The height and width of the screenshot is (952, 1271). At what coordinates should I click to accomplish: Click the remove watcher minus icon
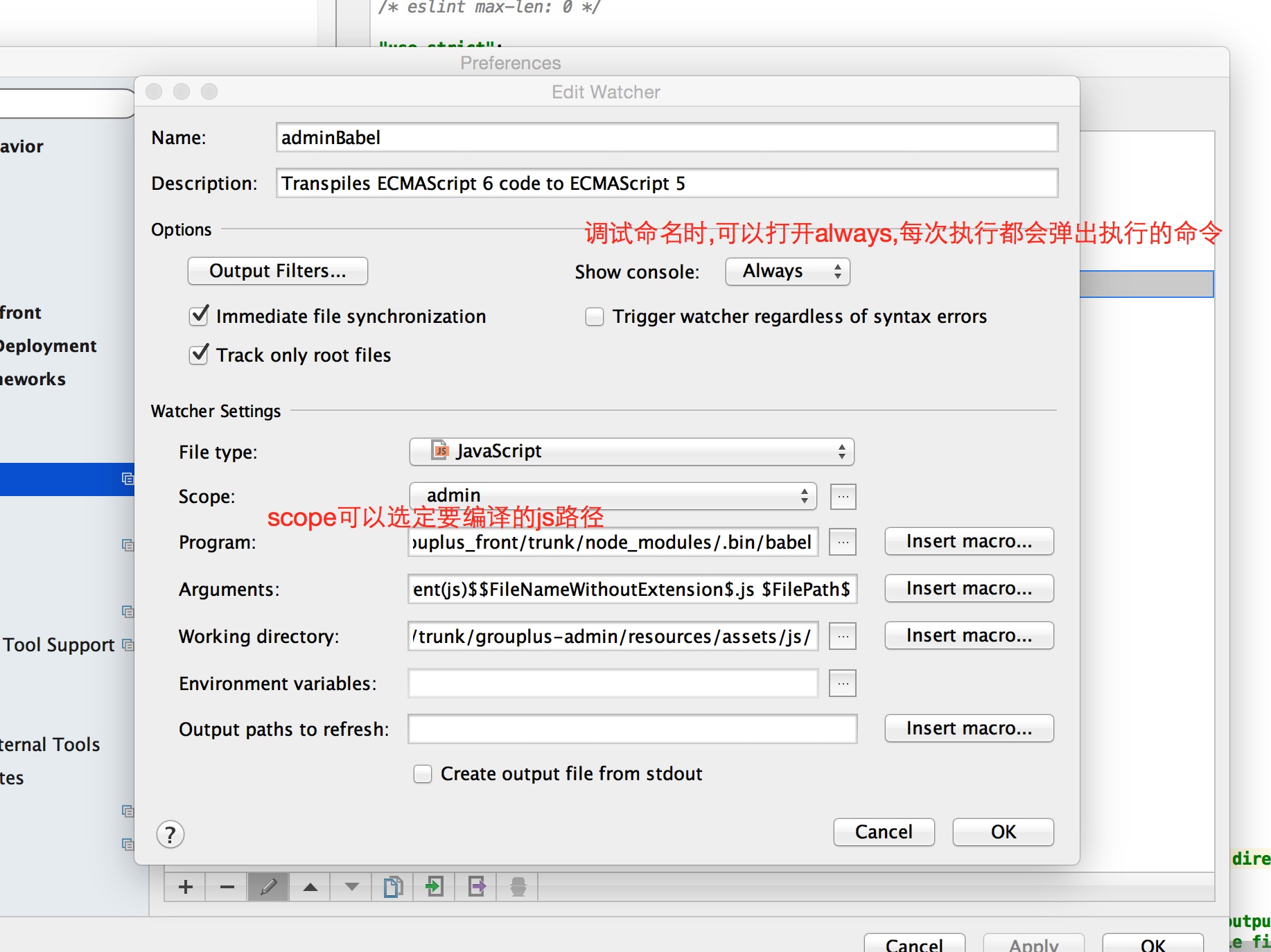227,887
